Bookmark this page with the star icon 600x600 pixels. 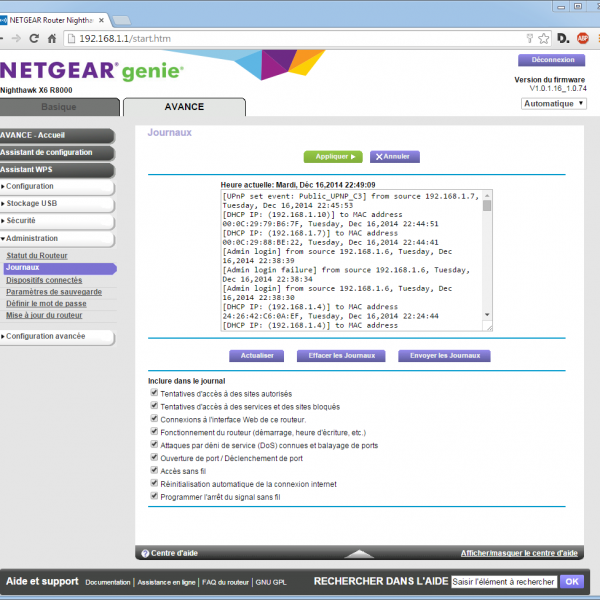pyautogui.click(x=543, y=38)
